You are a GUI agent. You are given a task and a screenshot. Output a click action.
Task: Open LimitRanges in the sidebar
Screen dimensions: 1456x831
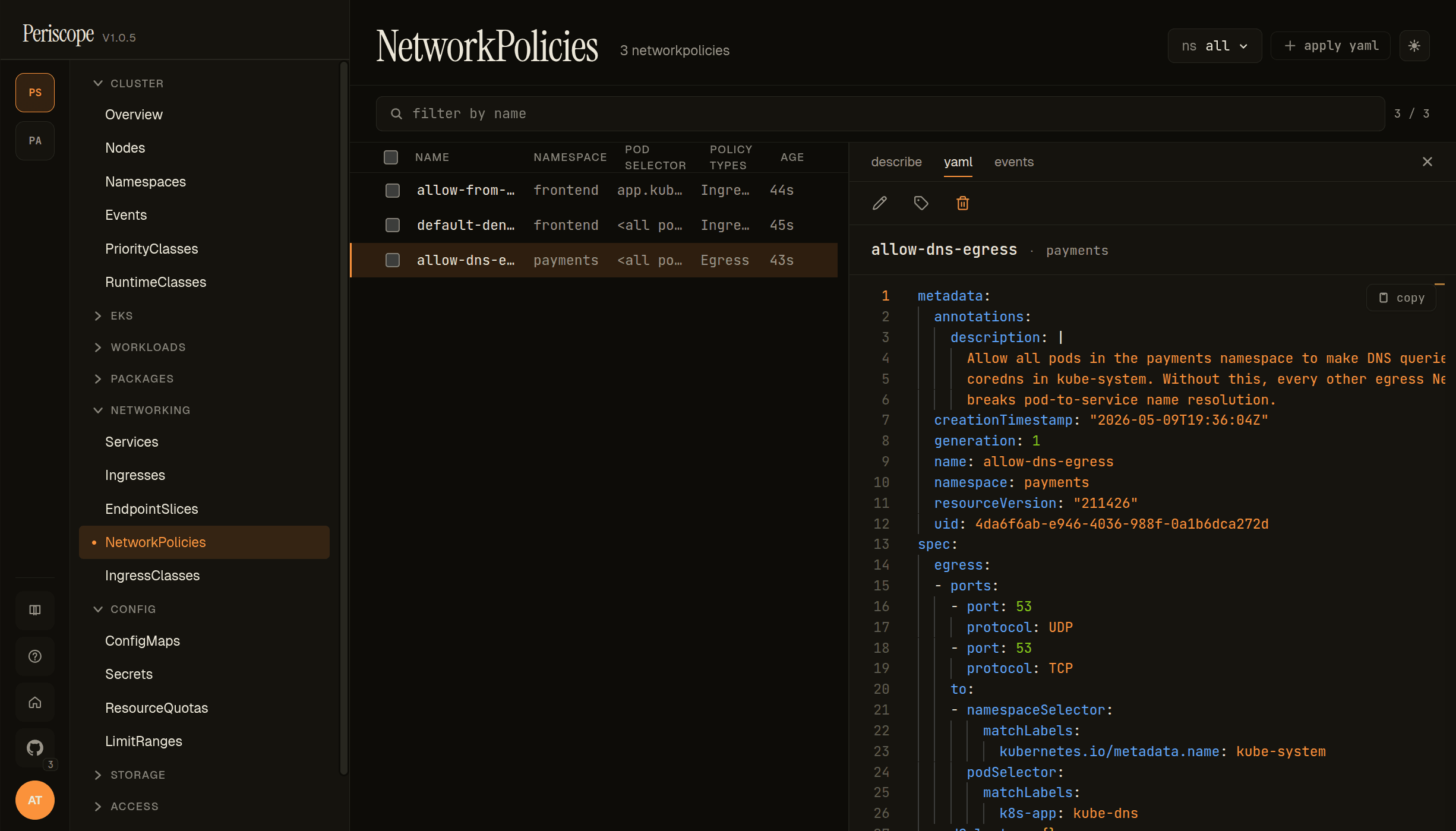pos(204,741)
